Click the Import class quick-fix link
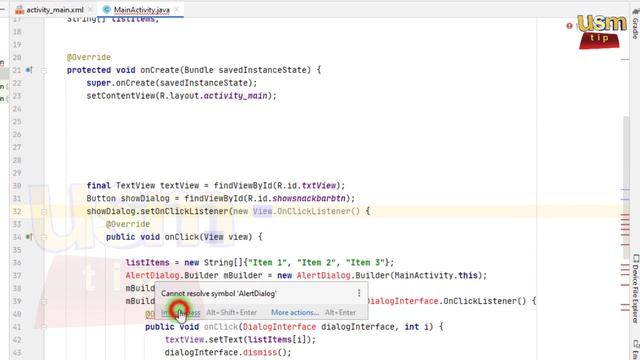The width and height of the screenshot is (640, 360). point(180,313)
